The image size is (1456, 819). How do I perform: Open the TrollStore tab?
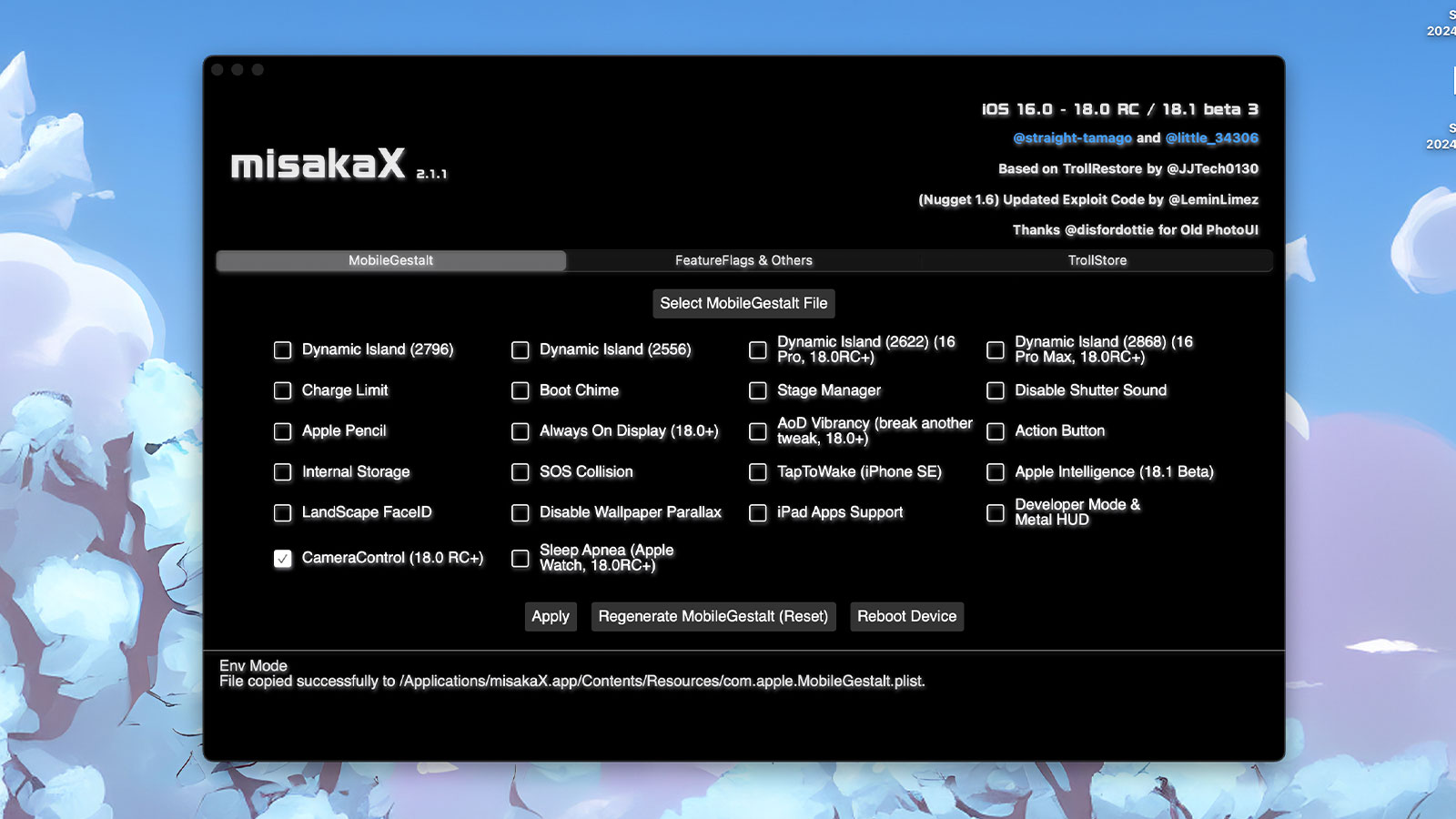click(1097, 260)
